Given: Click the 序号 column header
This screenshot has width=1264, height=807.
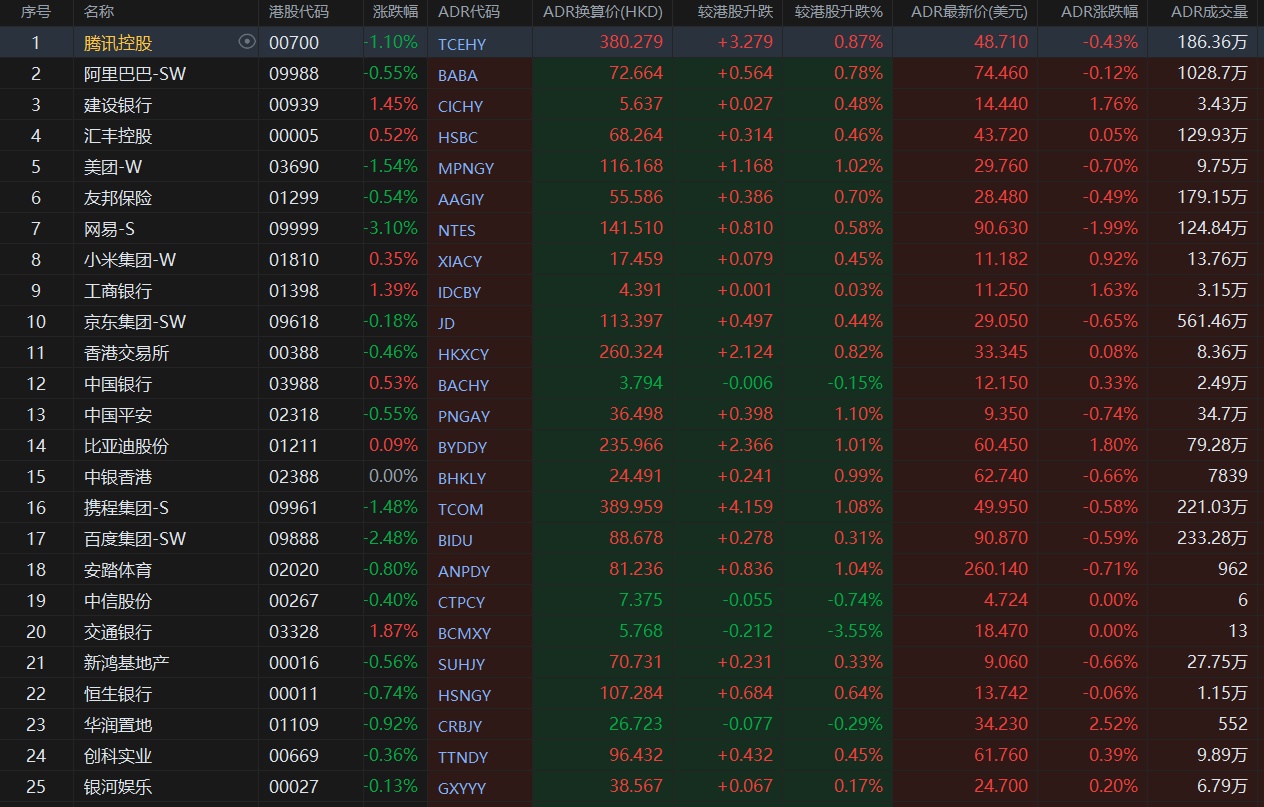Looking at the screenshot, I should coord(35,12).
